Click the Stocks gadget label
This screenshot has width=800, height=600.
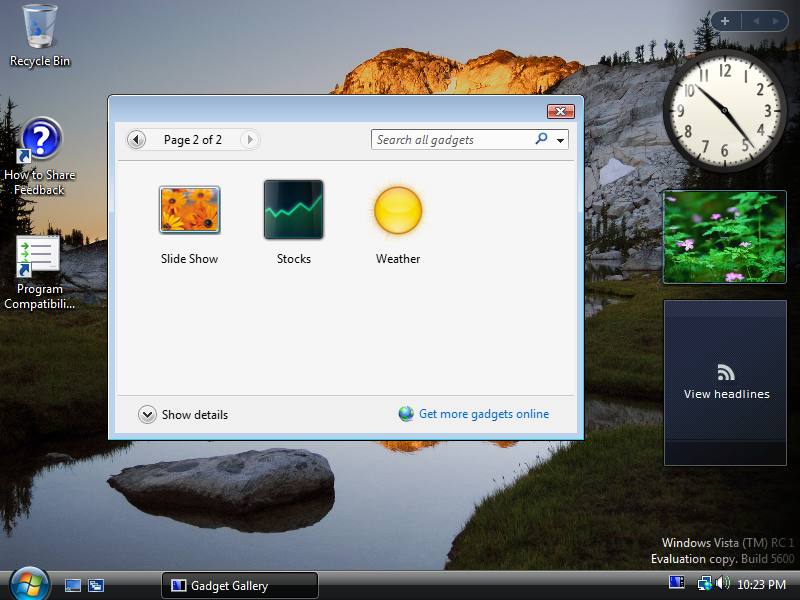[293, 259]
